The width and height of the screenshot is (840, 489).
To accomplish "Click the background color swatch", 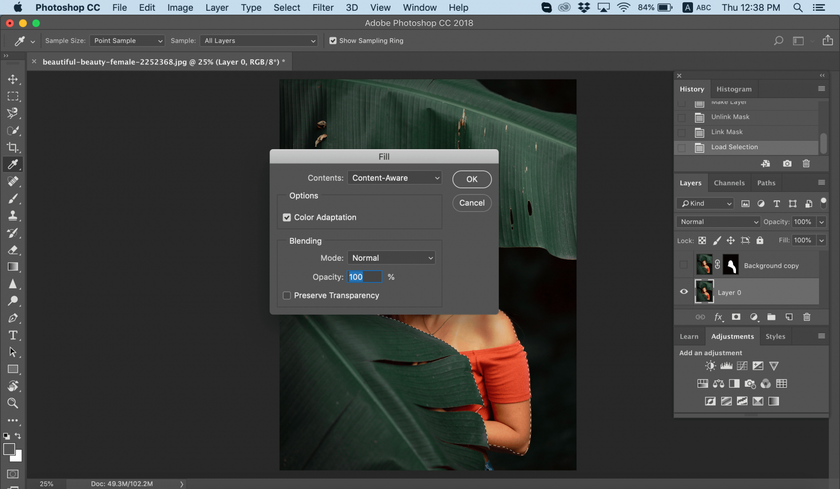I will coord(18,457).
